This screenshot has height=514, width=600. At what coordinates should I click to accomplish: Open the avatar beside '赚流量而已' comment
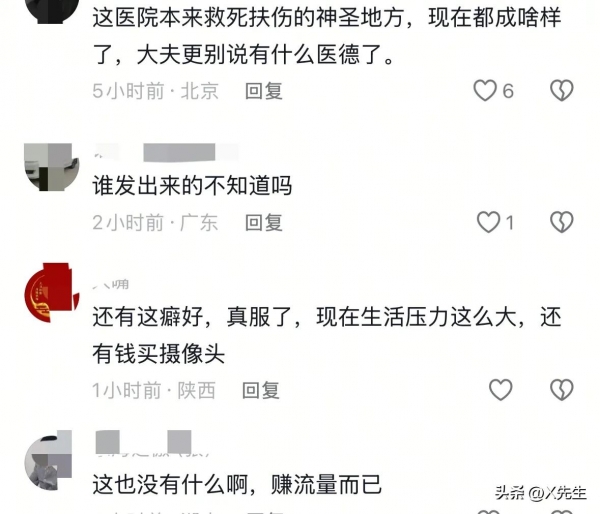(48, 460)
